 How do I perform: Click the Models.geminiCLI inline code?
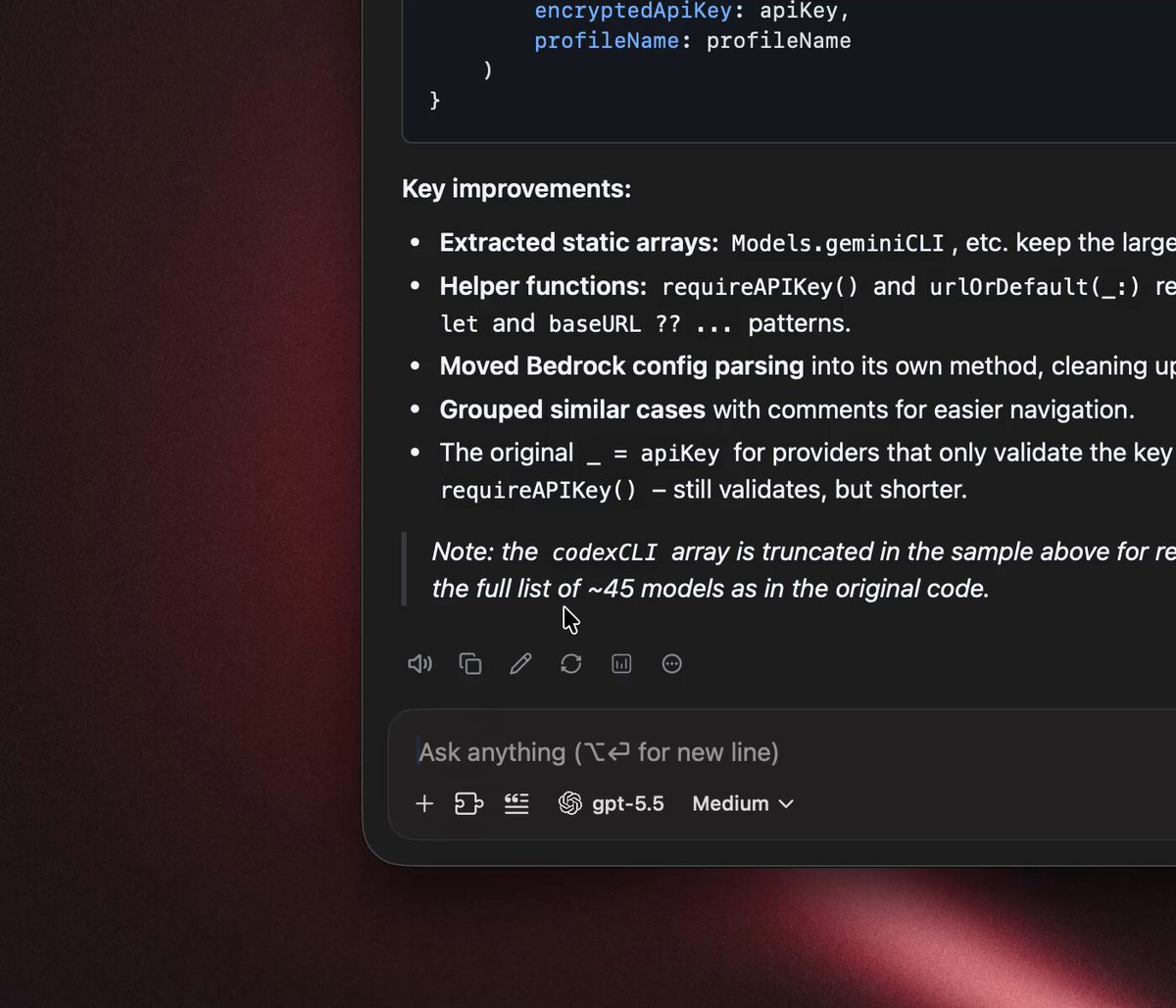coord(838,244)
